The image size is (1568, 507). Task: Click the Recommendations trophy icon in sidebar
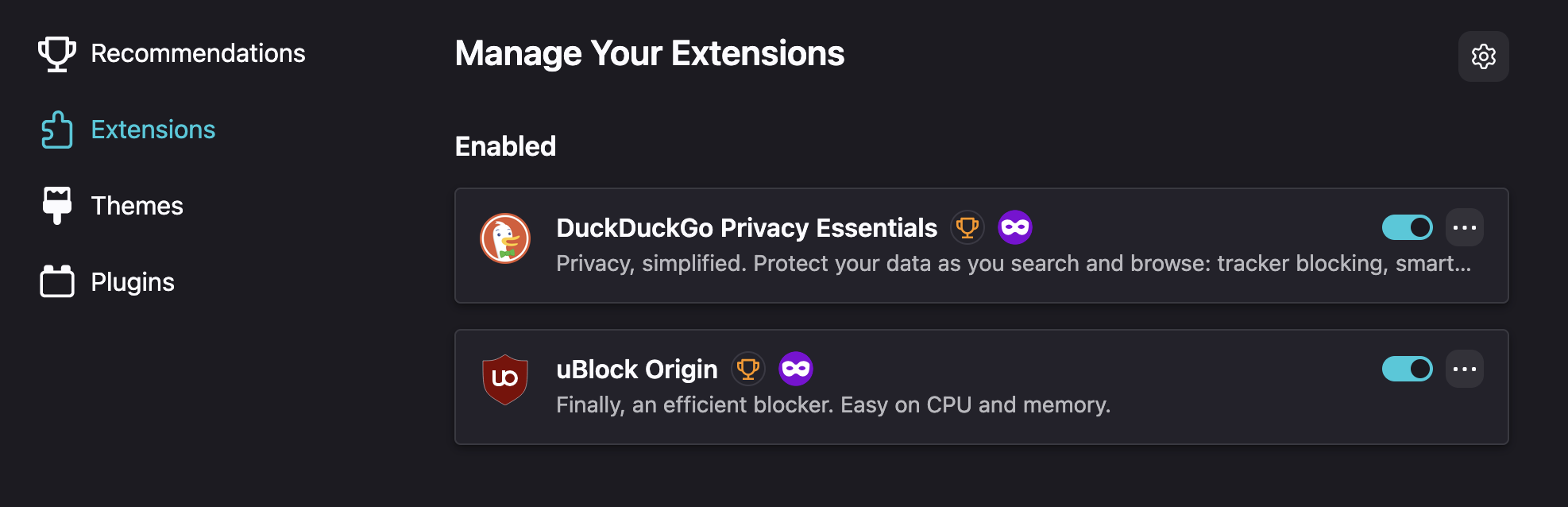pos(57,54)
